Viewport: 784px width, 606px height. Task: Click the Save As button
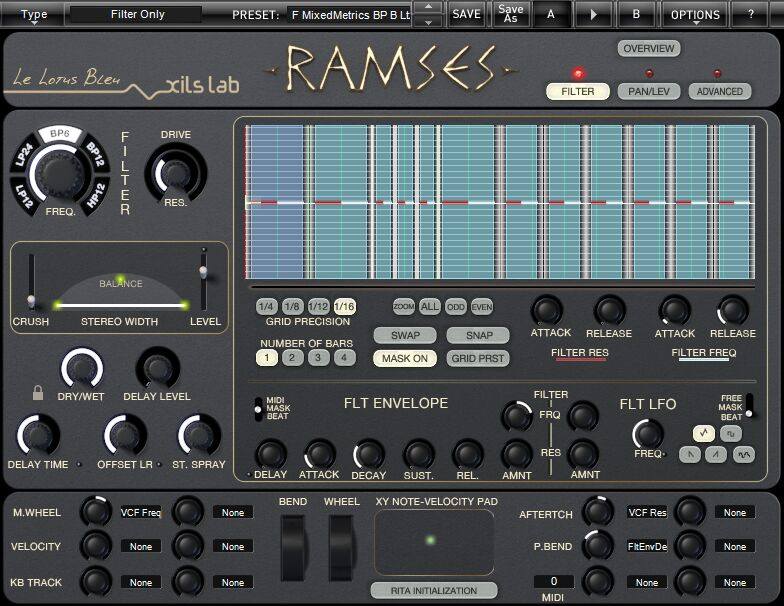click(510, 14)
